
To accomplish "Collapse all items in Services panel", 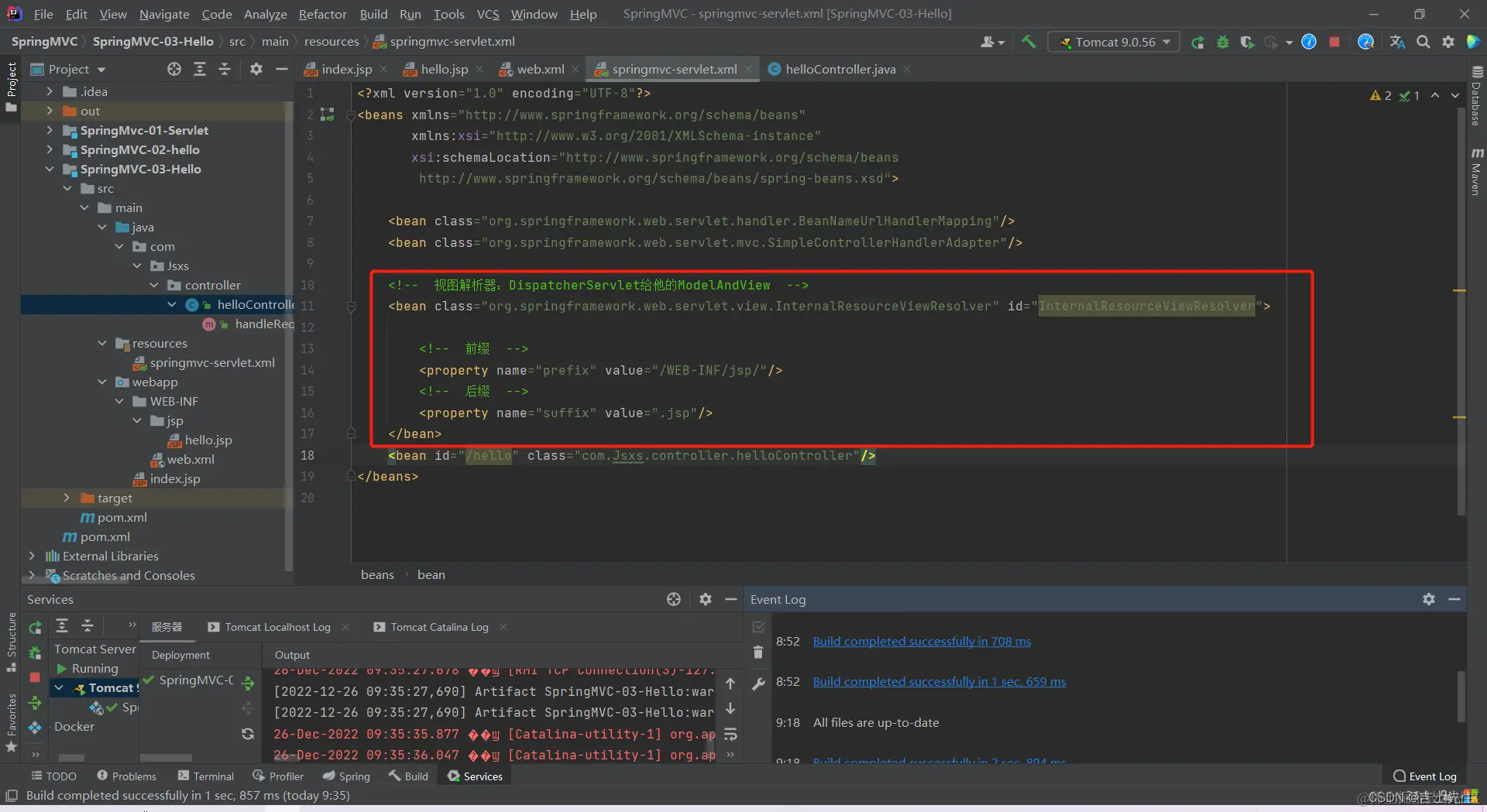I will pyautogui.click(x=88, y=626).
